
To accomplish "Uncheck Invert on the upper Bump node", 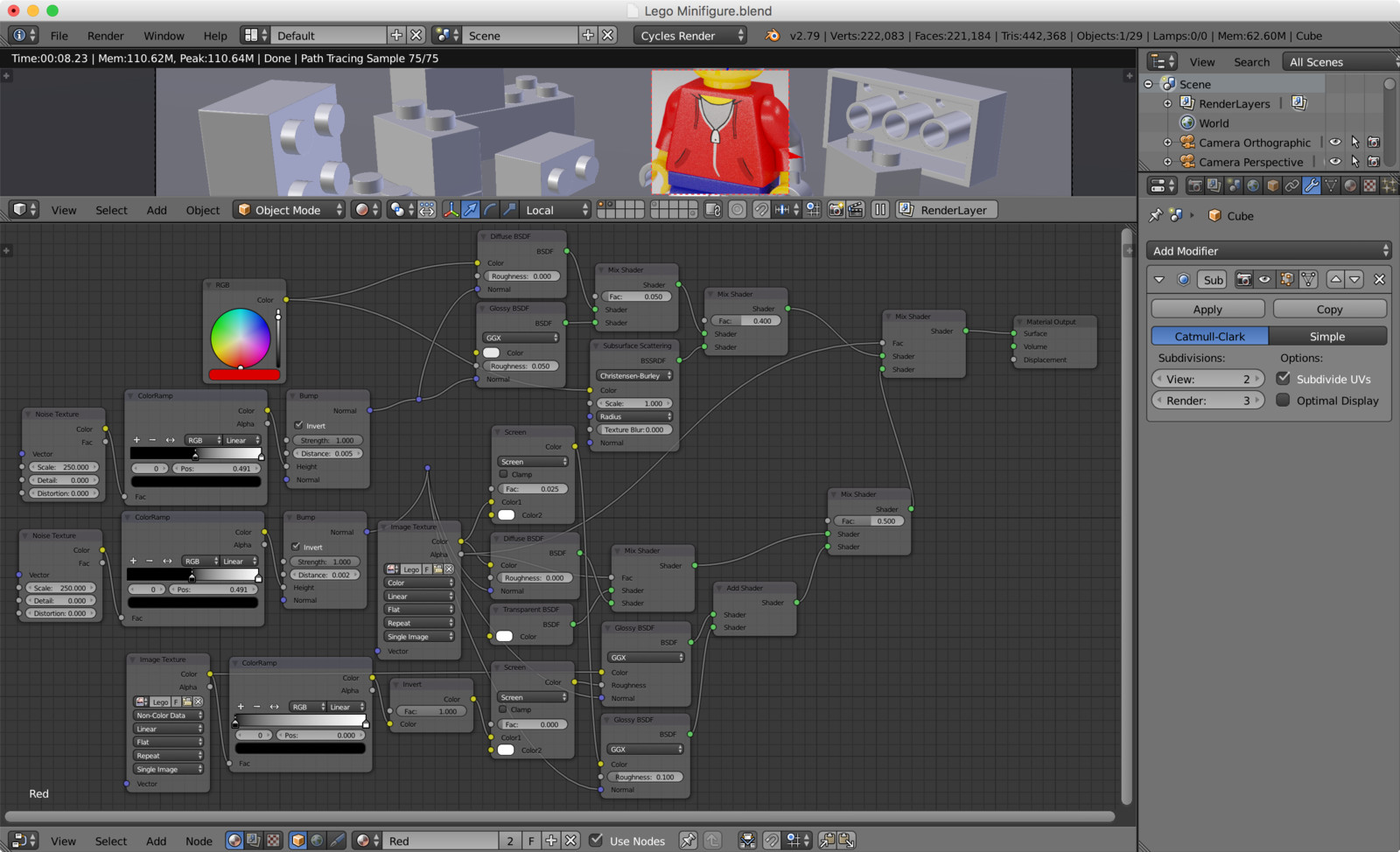I will [x=298, y=425].
